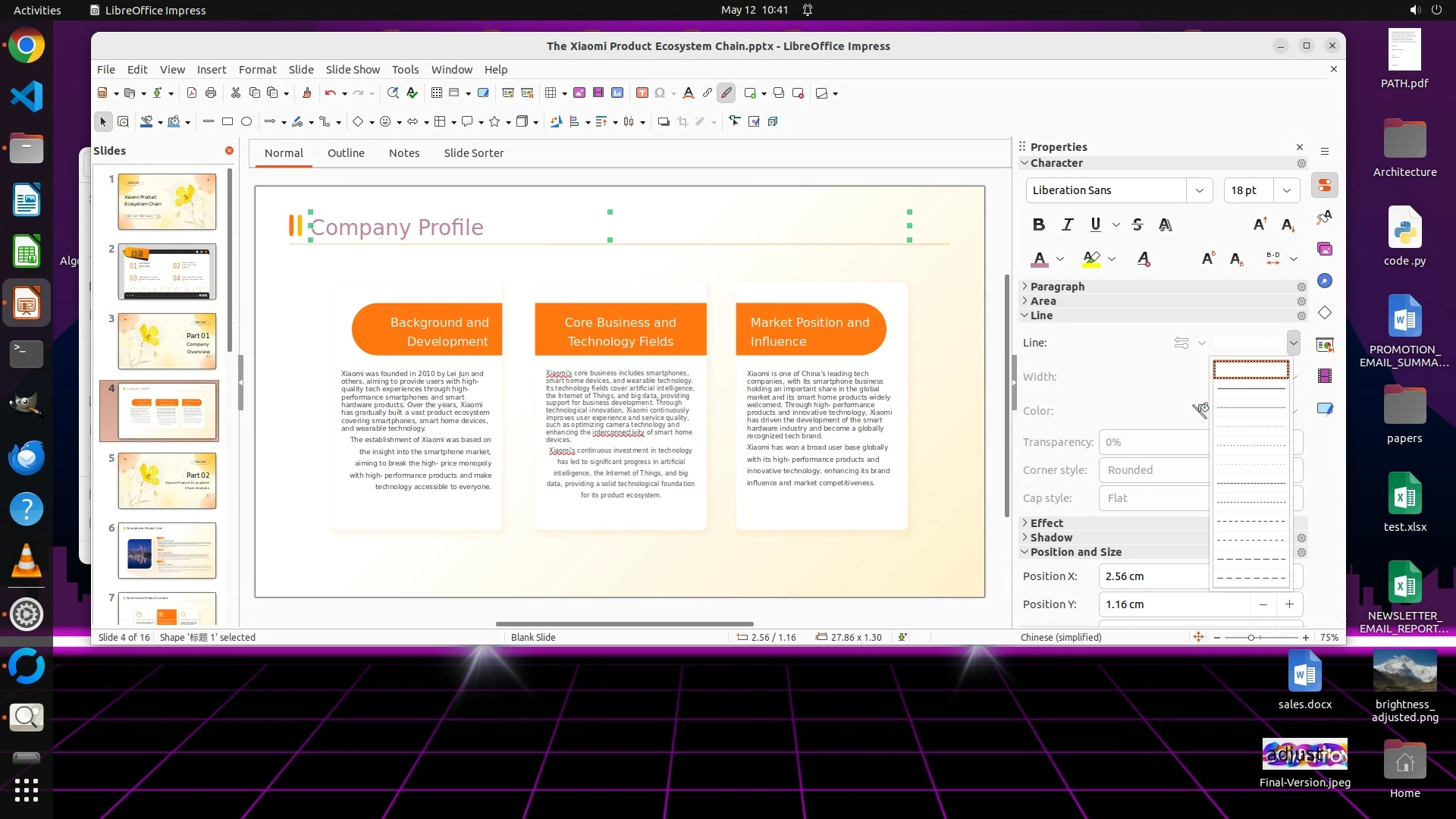The image size is (1456, 819).
Task: Toggle Italic in Character panel
Action: [x=1068, y=224]
